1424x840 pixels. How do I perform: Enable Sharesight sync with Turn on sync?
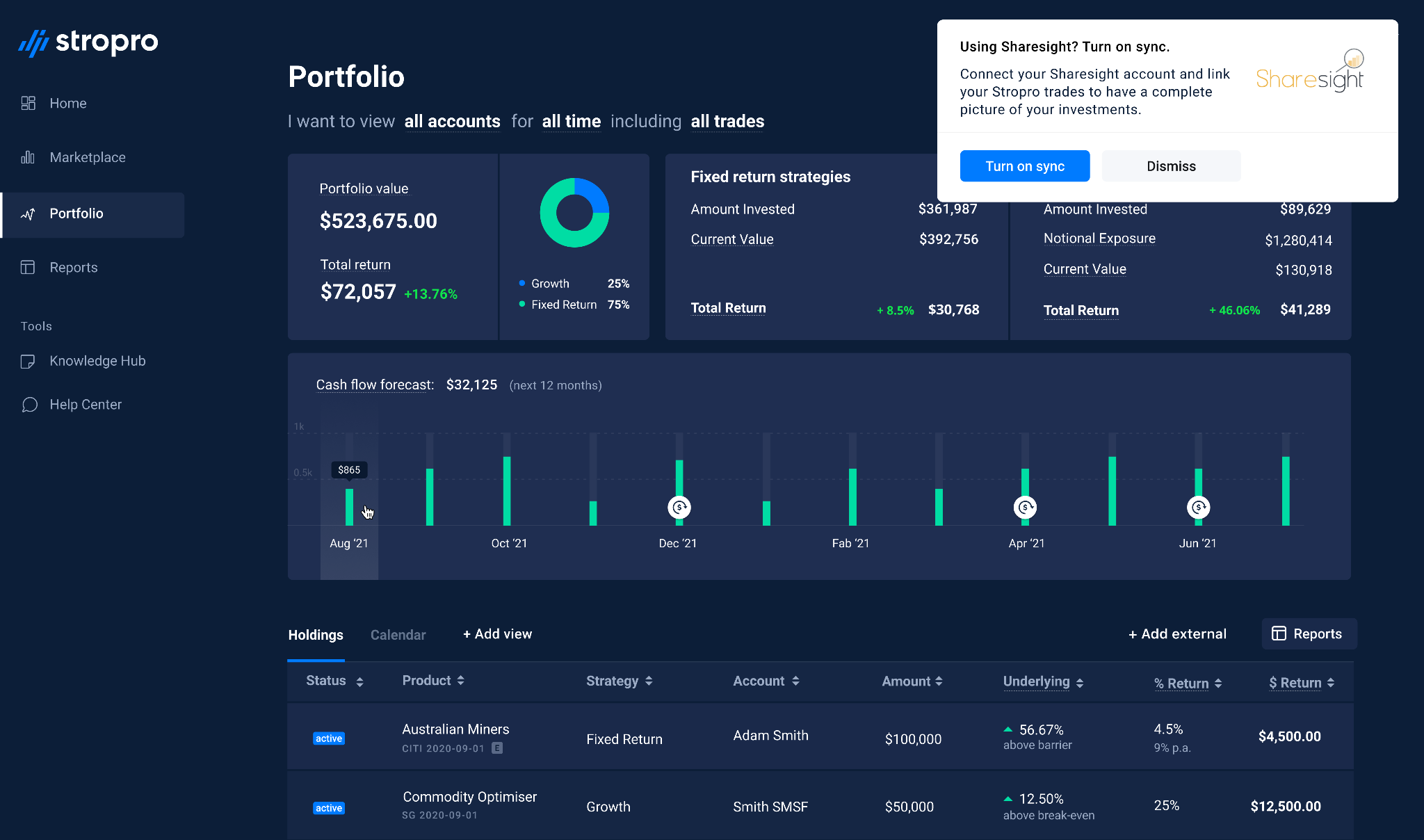click(x=1024, y=165)
